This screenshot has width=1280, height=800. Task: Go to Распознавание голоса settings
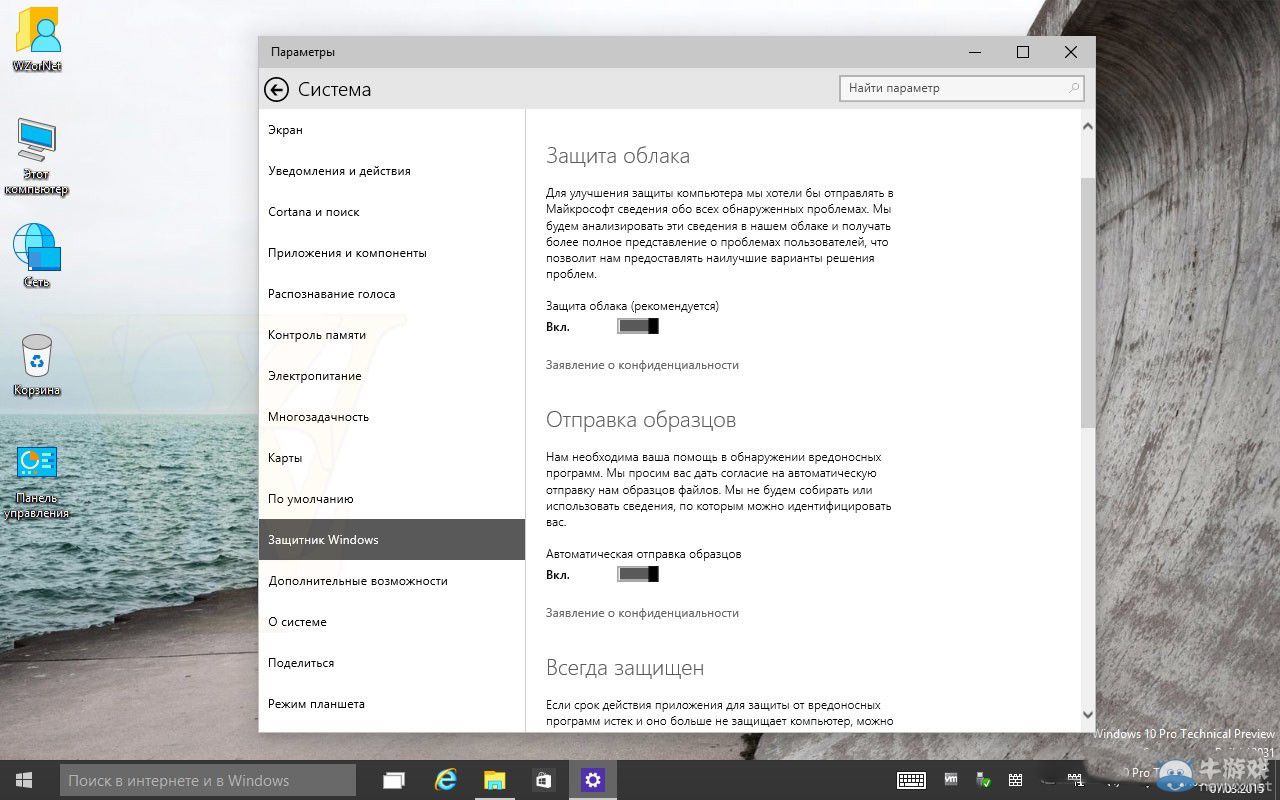pyautogui.click(x=392, y=294)
